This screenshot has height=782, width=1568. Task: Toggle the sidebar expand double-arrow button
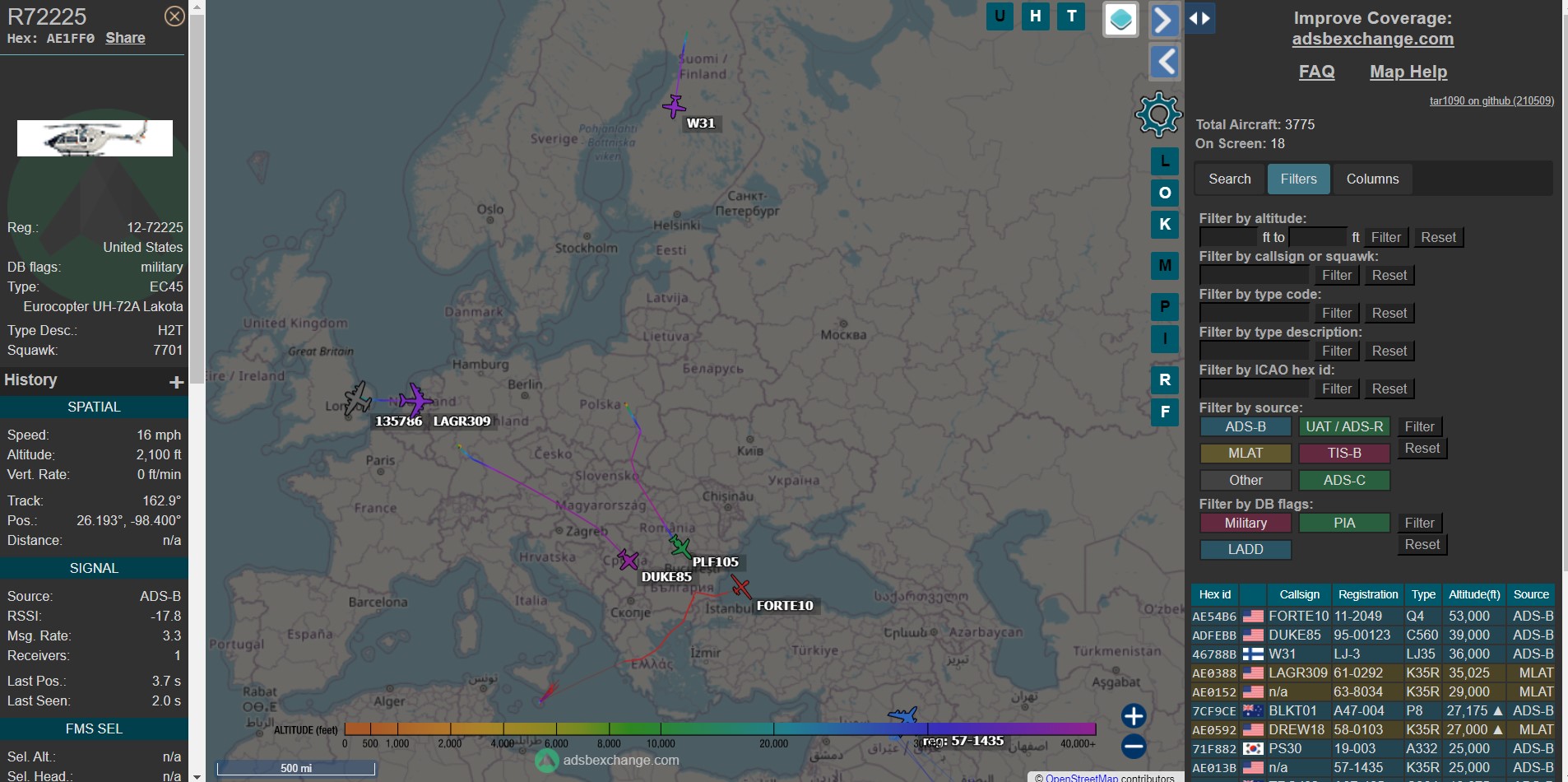tap(1199, 18)
